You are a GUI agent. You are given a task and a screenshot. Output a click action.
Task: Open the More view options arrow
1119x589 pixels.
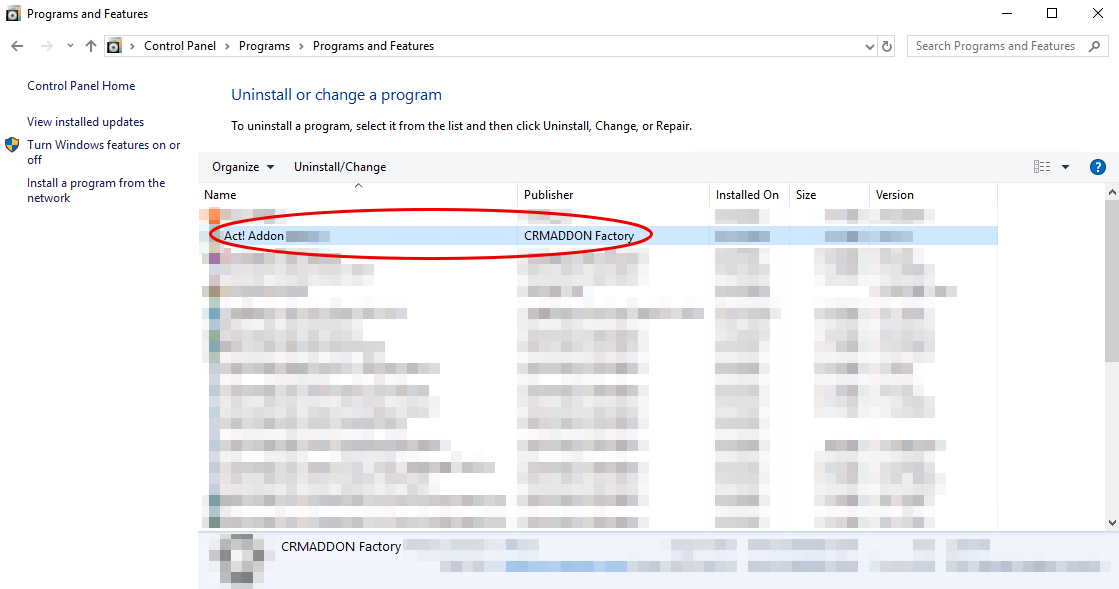(1065, 167)
